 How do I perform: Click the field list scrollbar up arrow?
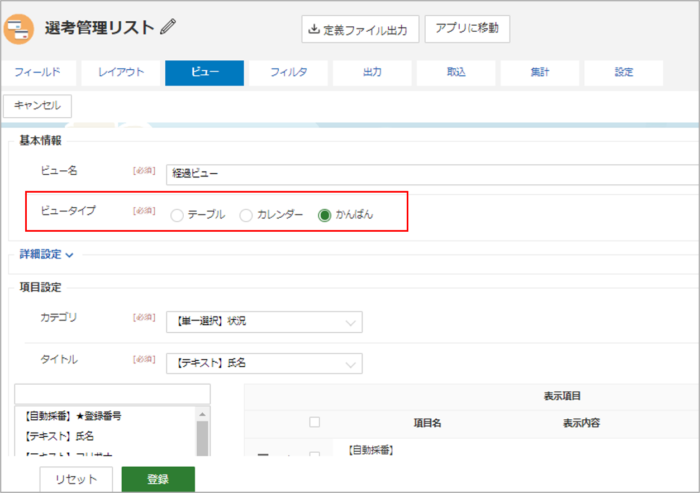(202, 414)
